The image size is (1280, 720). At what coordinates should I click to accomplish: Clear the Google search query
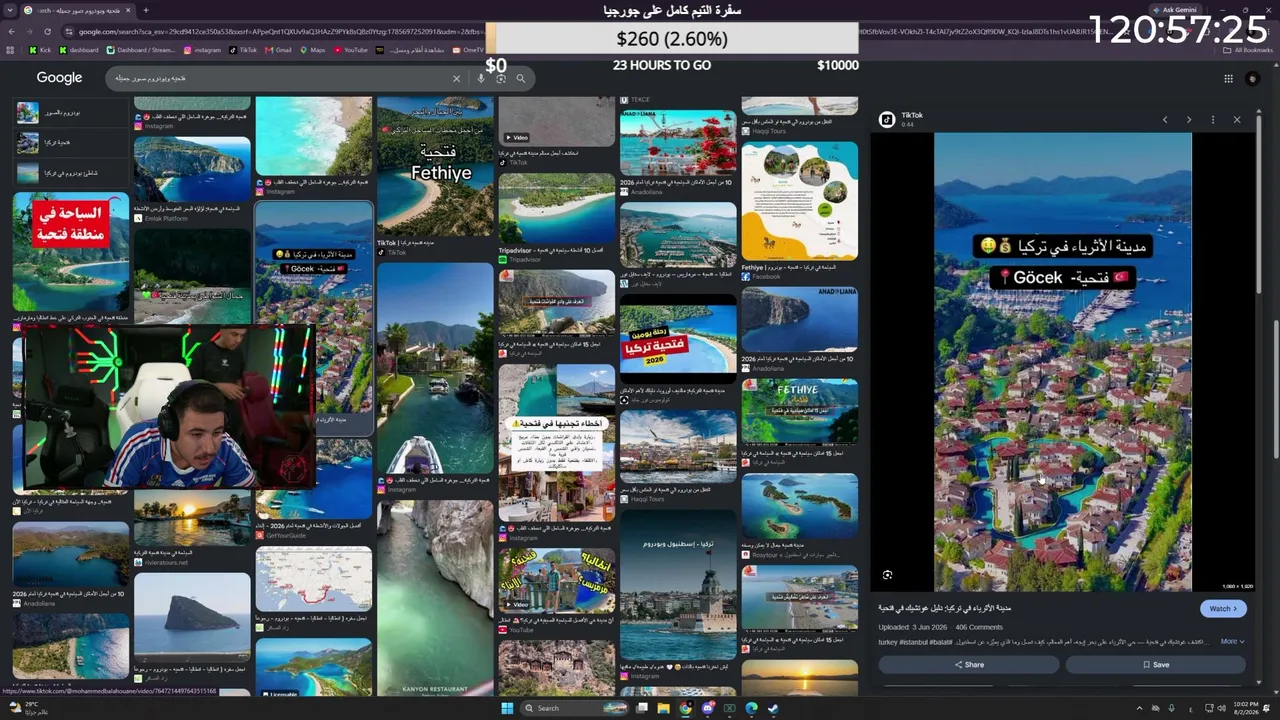(x=457, y=78)
